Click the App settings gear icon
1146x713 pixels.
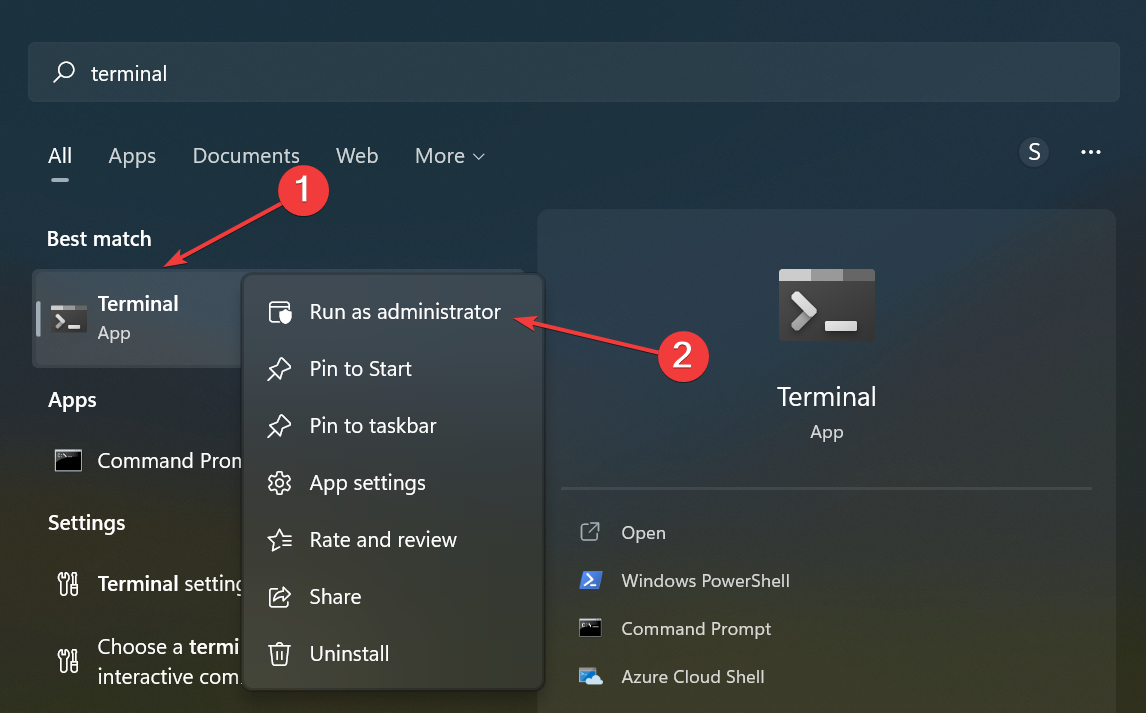point(279,483)
